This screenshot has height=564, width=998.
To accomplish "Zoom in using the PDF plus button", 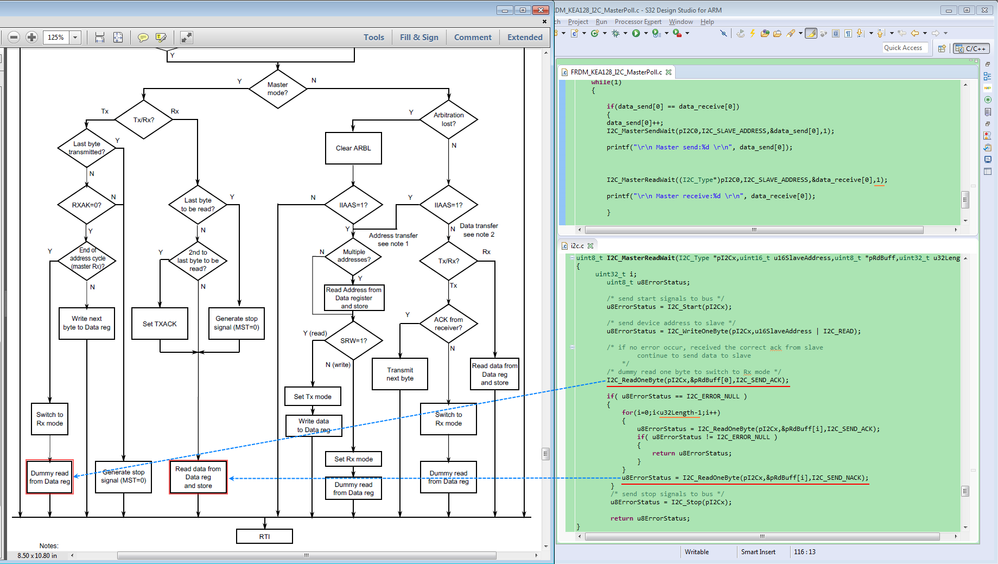I will pos(31,38).
